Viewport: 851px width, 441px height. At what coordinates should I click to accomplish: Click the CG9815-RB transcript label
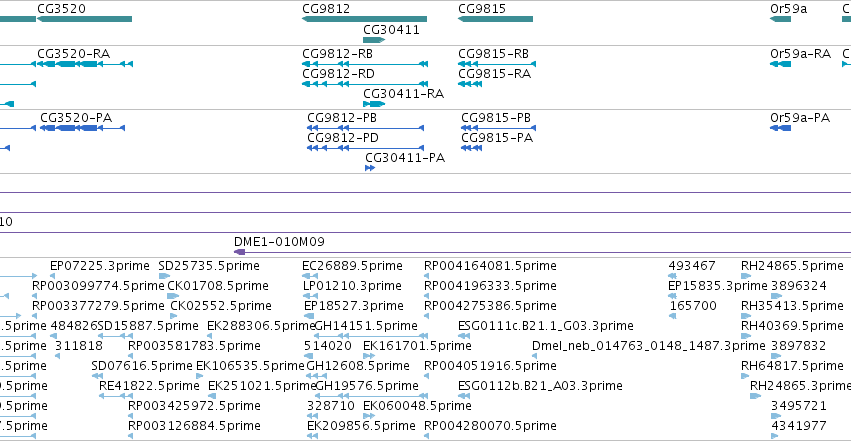click(493, 54)
